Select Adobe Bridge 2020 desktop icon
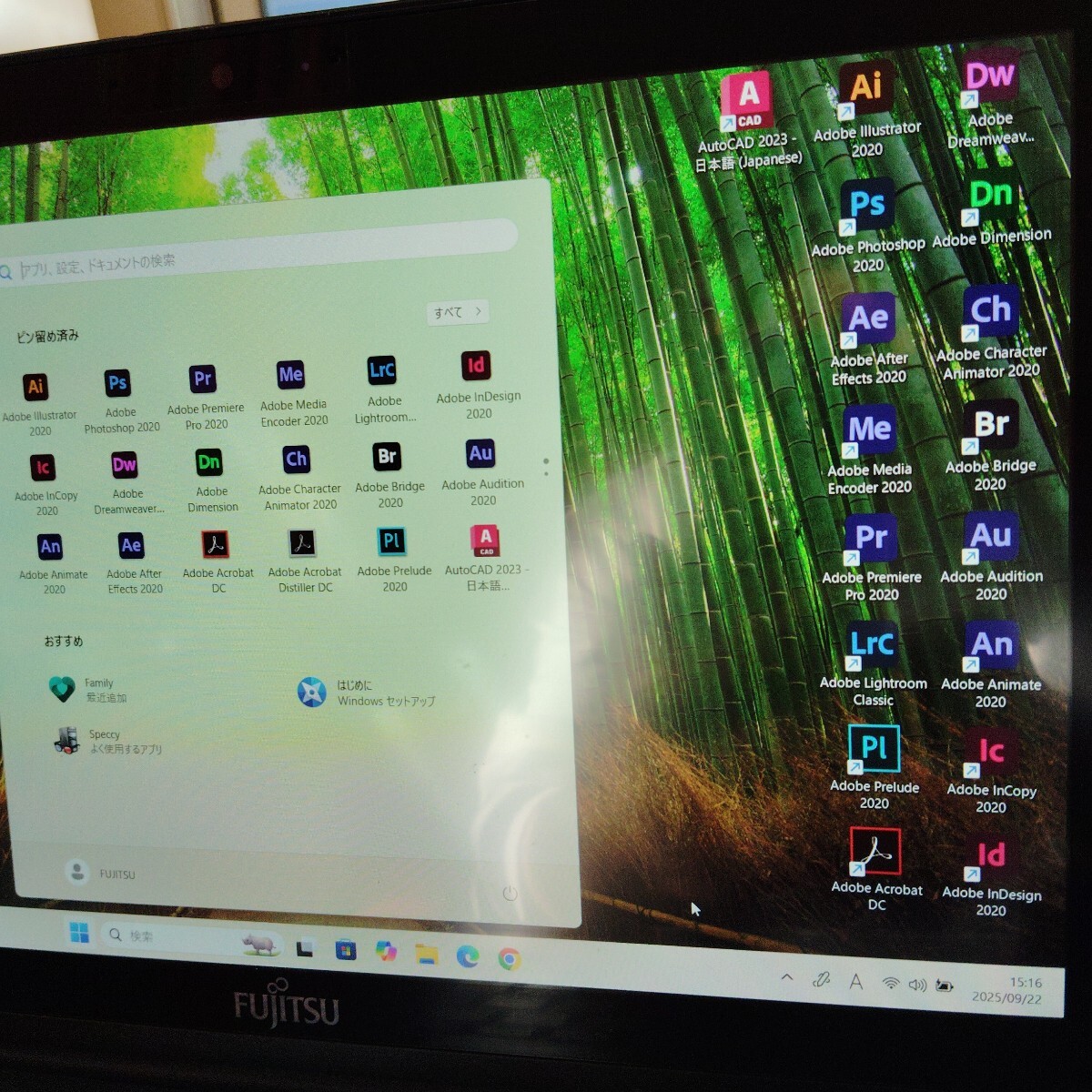 coord(991,446)
